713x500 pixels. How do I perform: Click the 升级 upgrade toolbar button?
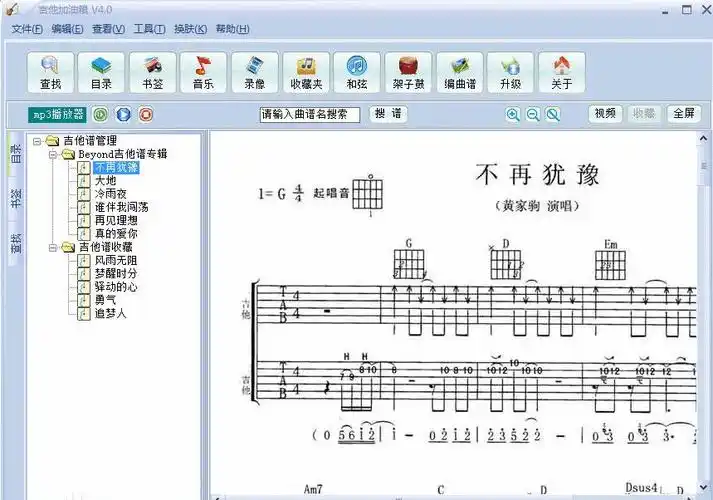pyautogui.click(x=510, y=73)
